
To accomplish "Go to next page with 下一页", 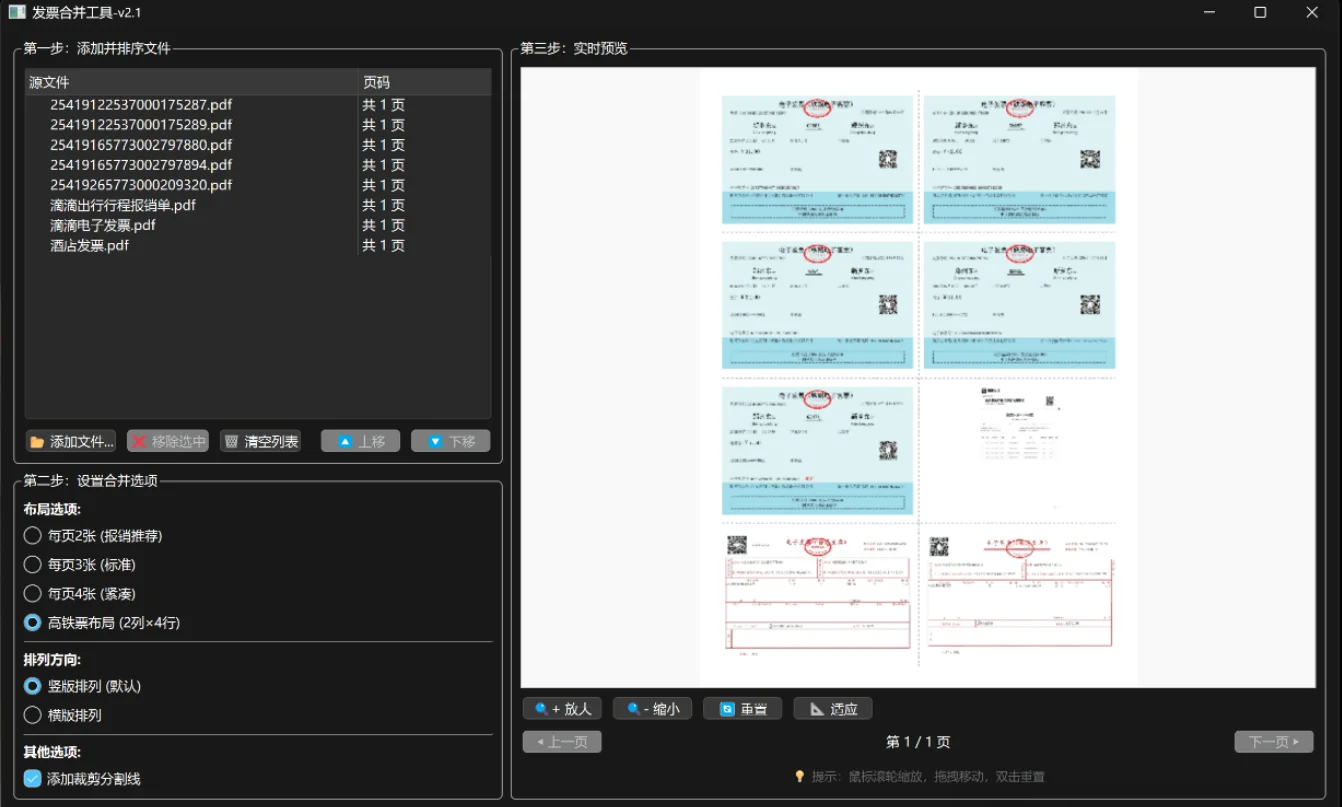I will click(x=1273, y=742).
